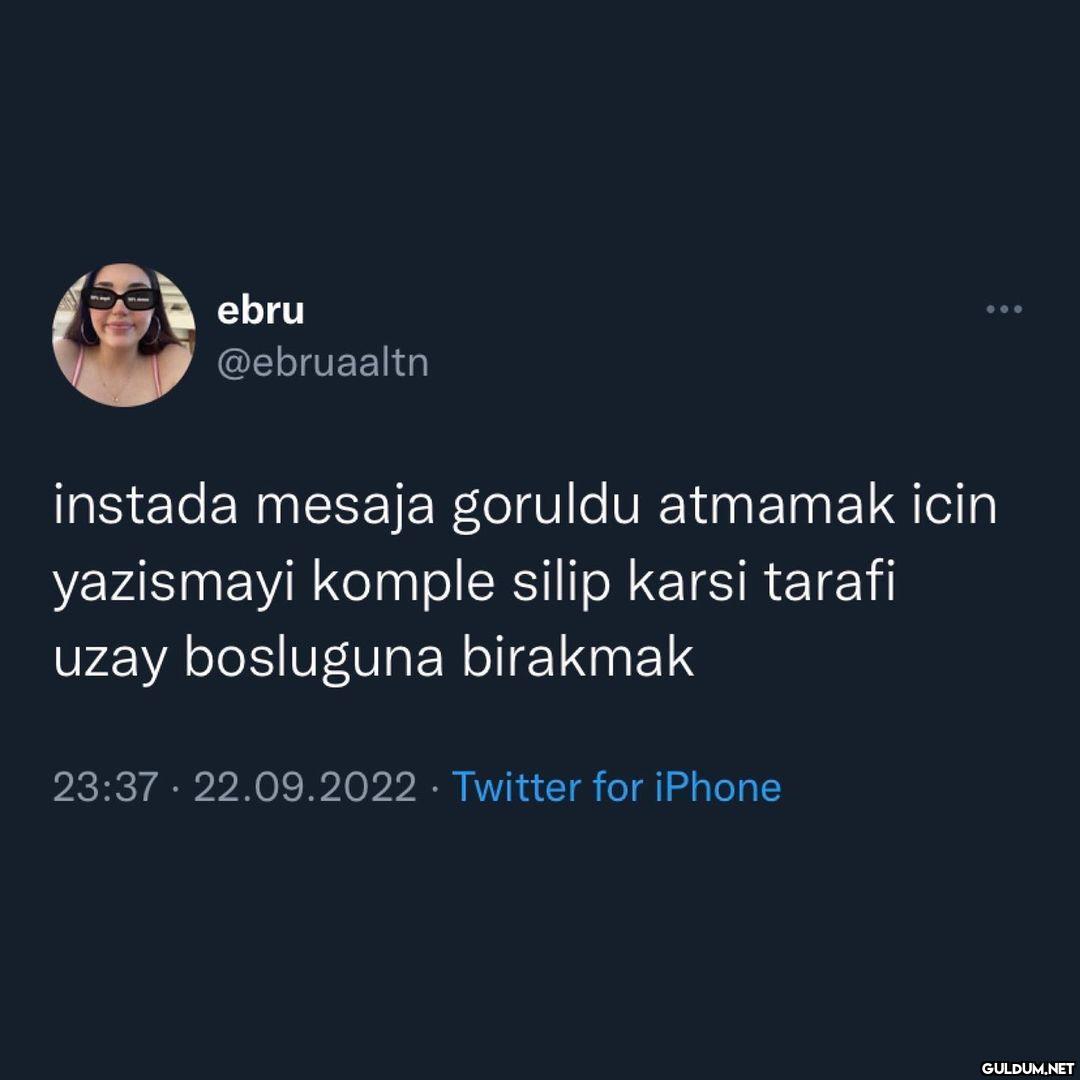The height and width of the screenshot is (1080, 1080).
Task: Click the words karsi tarafi
Action: [762, 583]
